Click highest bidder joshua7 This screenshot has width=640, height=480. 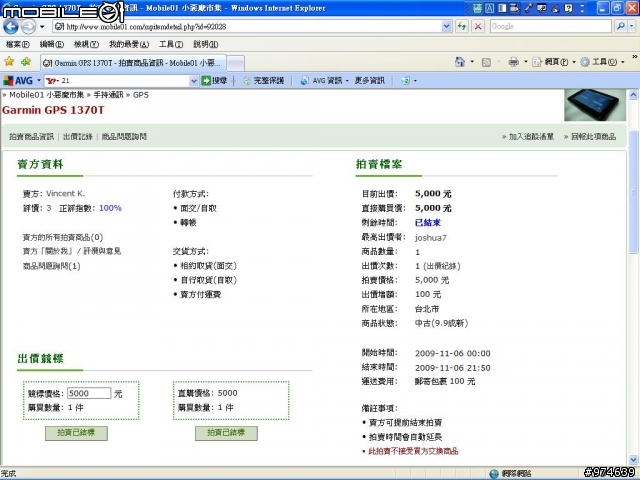tap(431, 238)
